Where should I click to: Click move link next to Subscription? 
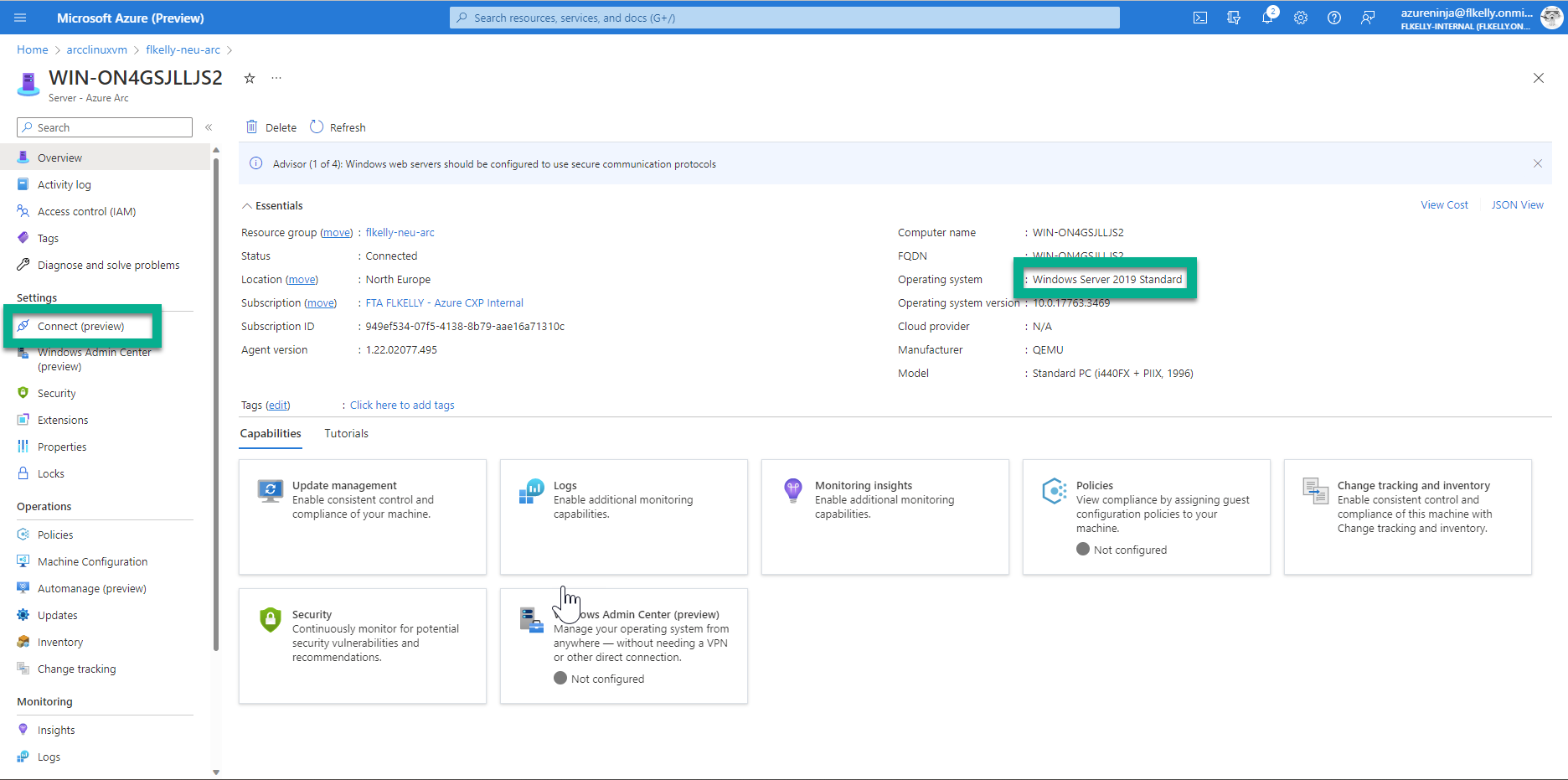click(321, 302)
